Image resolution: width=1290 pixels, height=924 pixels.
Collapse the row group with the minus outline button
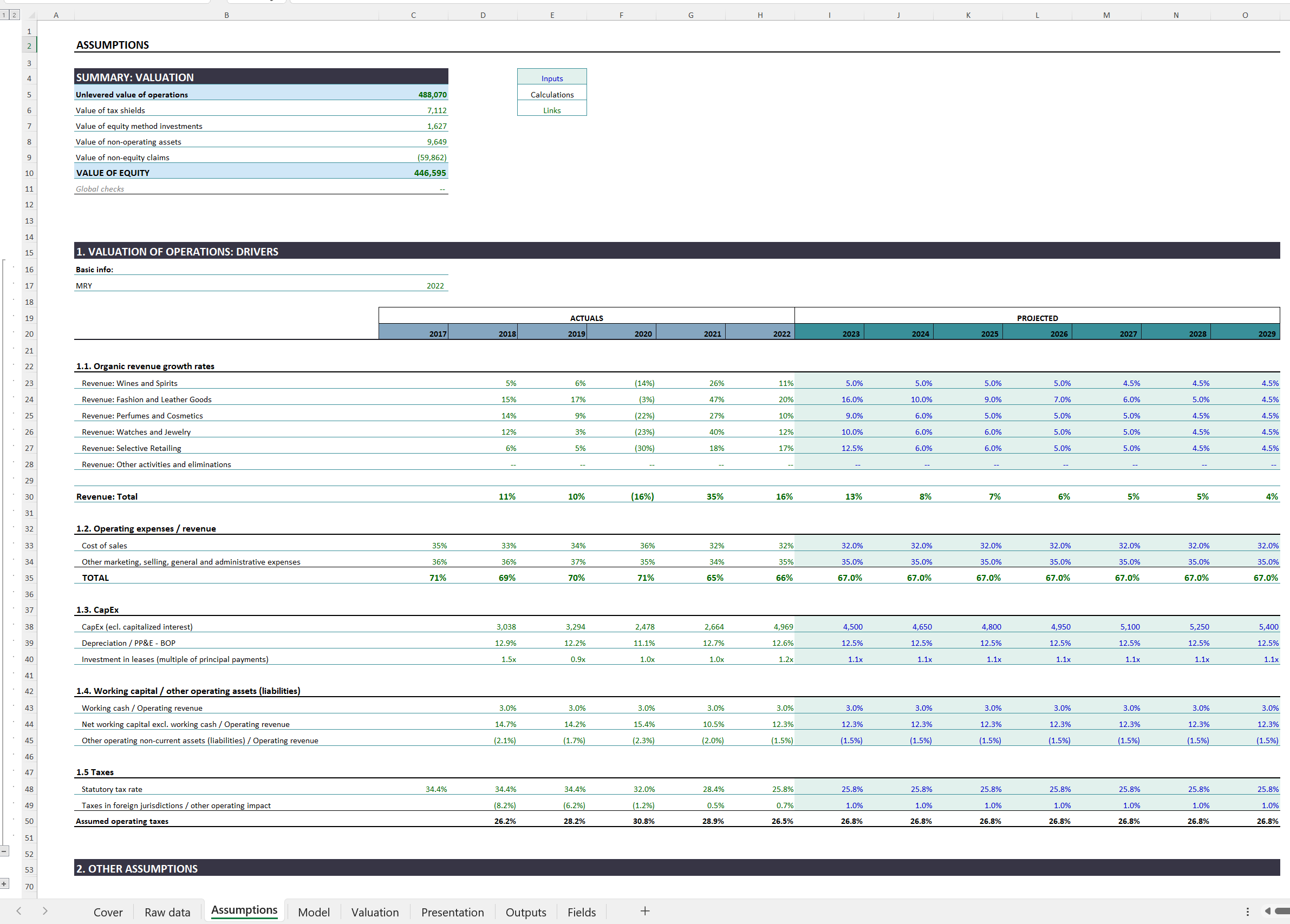pyautogui.click(x=5, y=851)
